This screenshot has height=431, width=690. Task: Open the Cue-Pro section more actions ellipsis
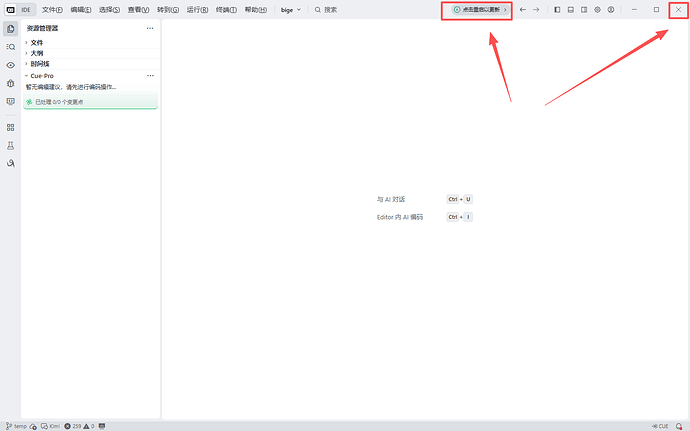[x=150, y=76]
